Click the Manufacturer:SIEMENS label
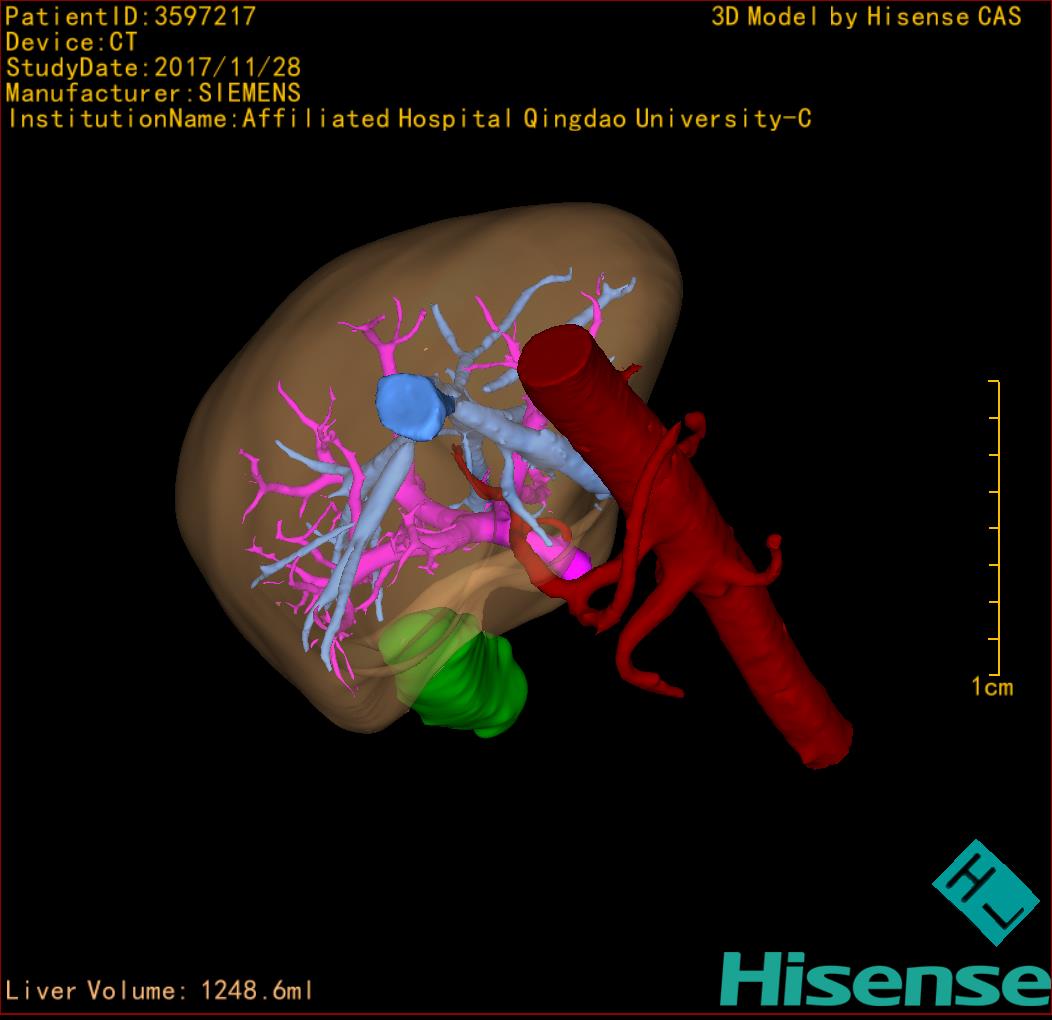Image resolution: width=1052 pixels, height=1020 pixels. pos(153,93)
